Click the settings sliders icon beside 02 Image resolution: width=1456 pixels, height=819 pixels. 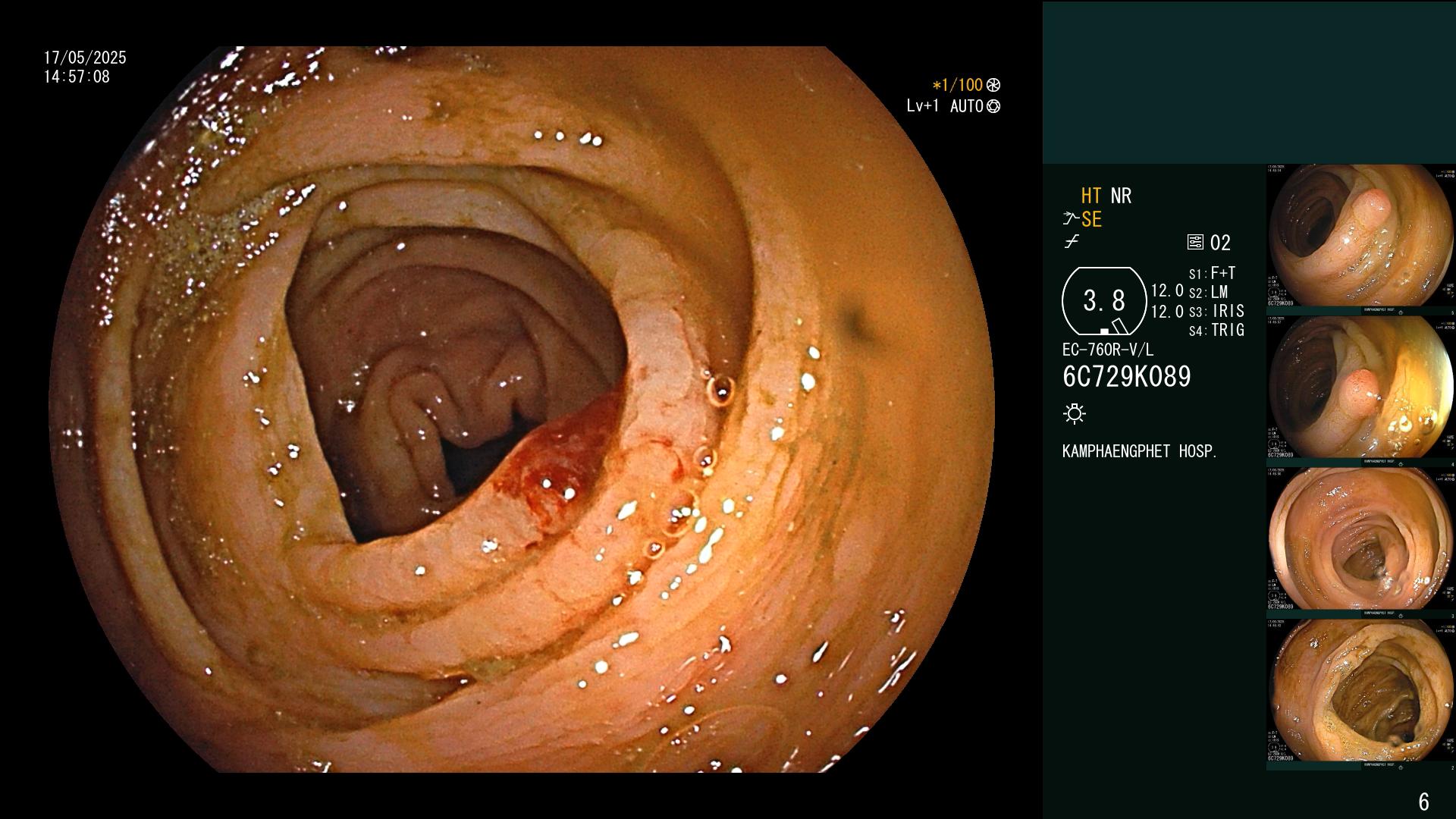[1195, 243]
